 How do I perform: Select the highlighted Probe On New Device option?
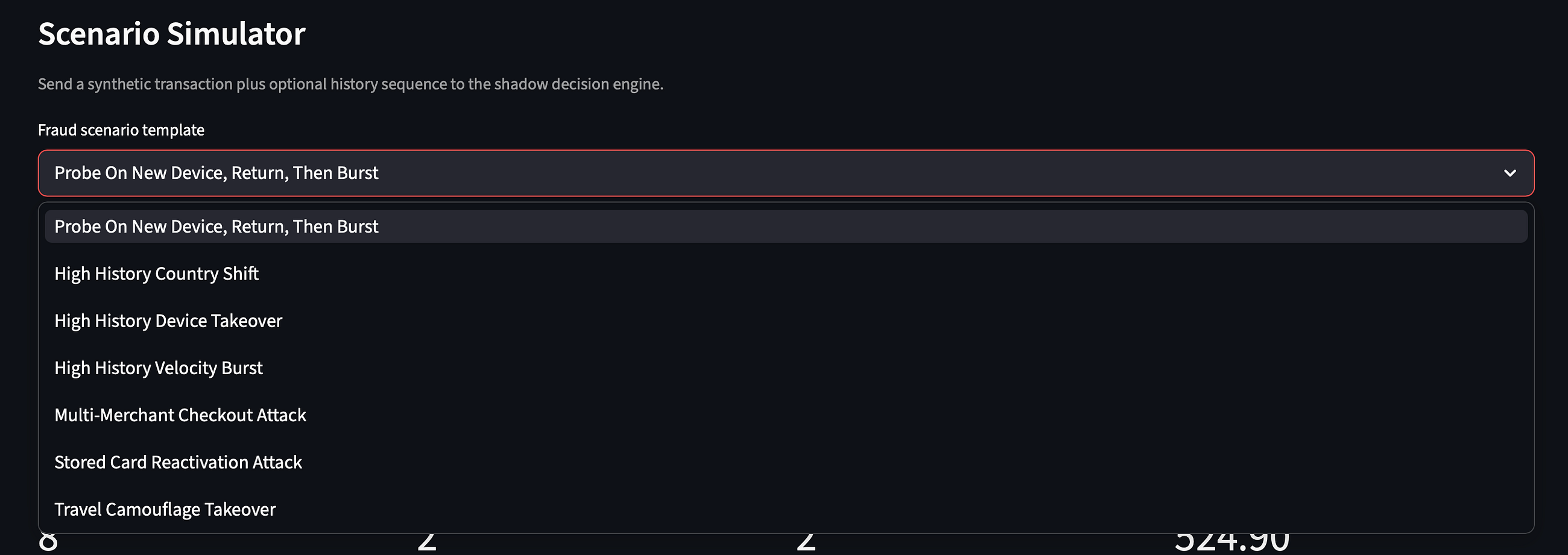pos(786,227)
